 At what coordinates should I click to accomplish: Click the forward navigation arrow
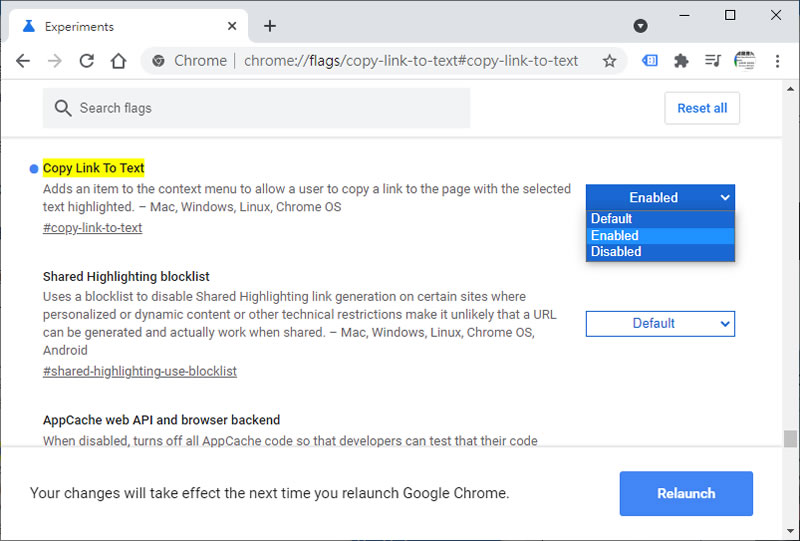click(55, 61)
